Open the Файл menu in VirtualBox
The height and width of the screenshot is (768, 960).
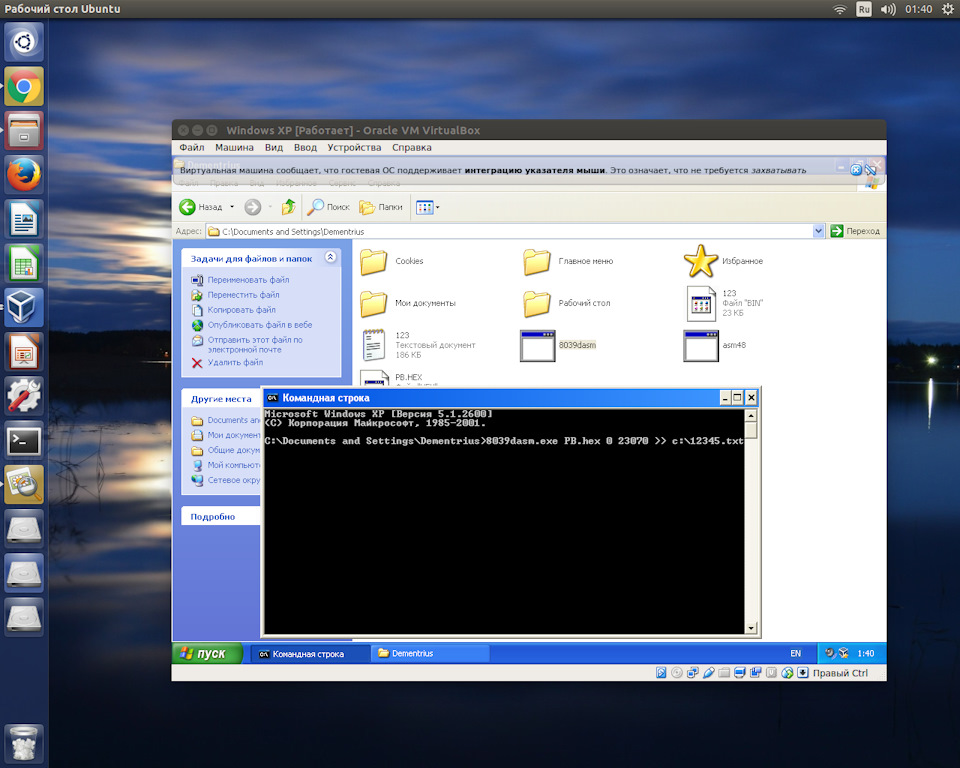click(x=192, y=148)
